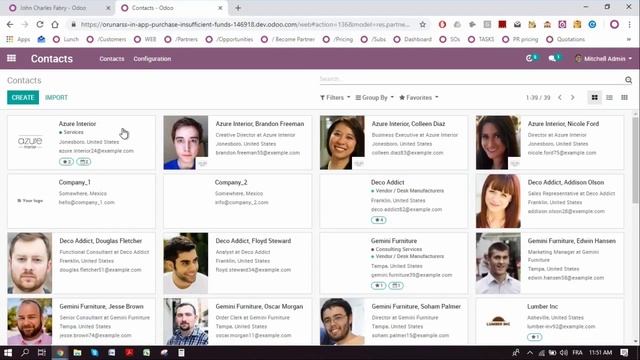The width and height of the screenshot is (640, 360).
Task: Click the contacts search field
Action: (471, 79)
